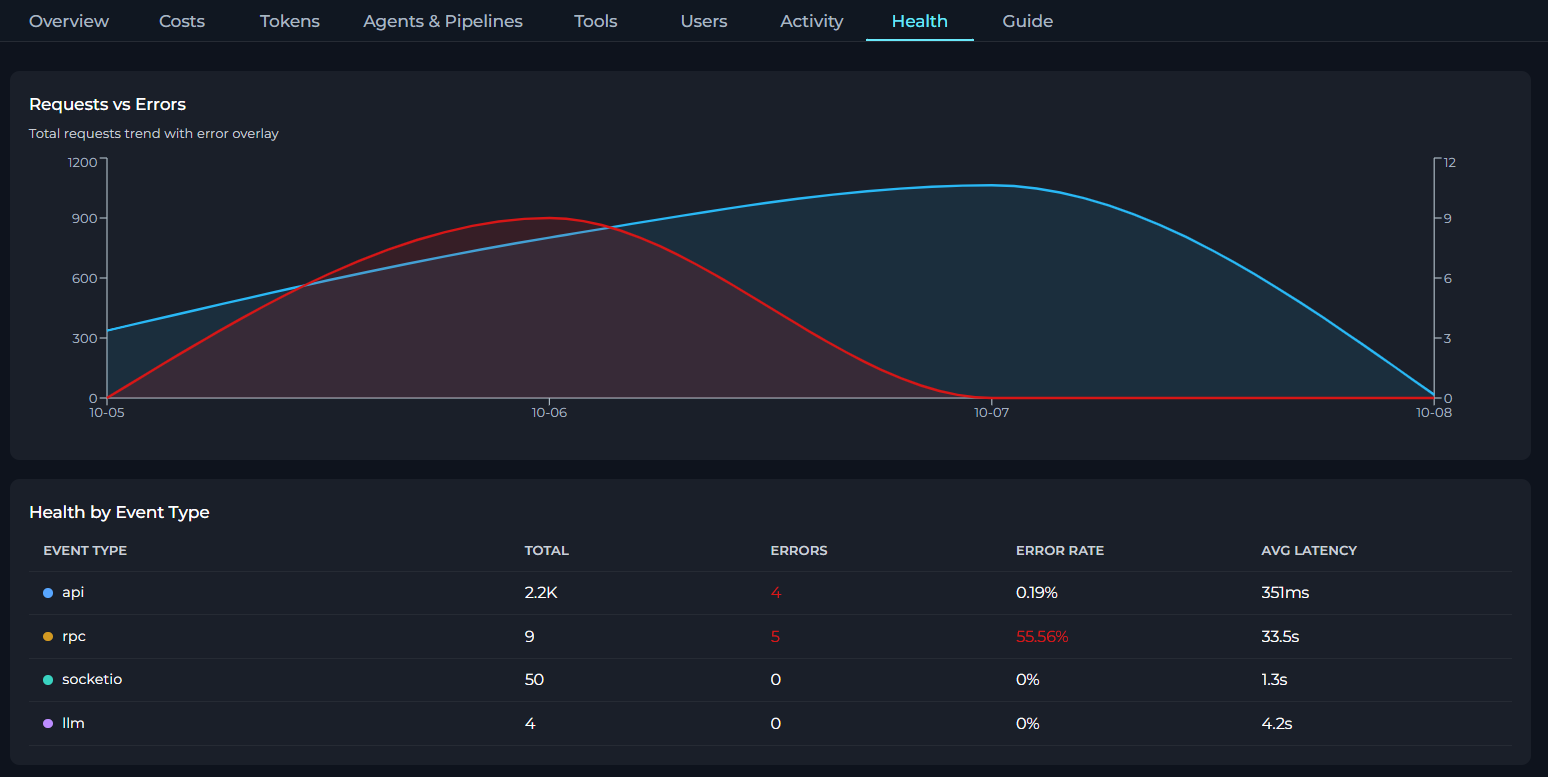1548x777 pixels.
Task: Select the llm event type name
Action: point(73,723)
